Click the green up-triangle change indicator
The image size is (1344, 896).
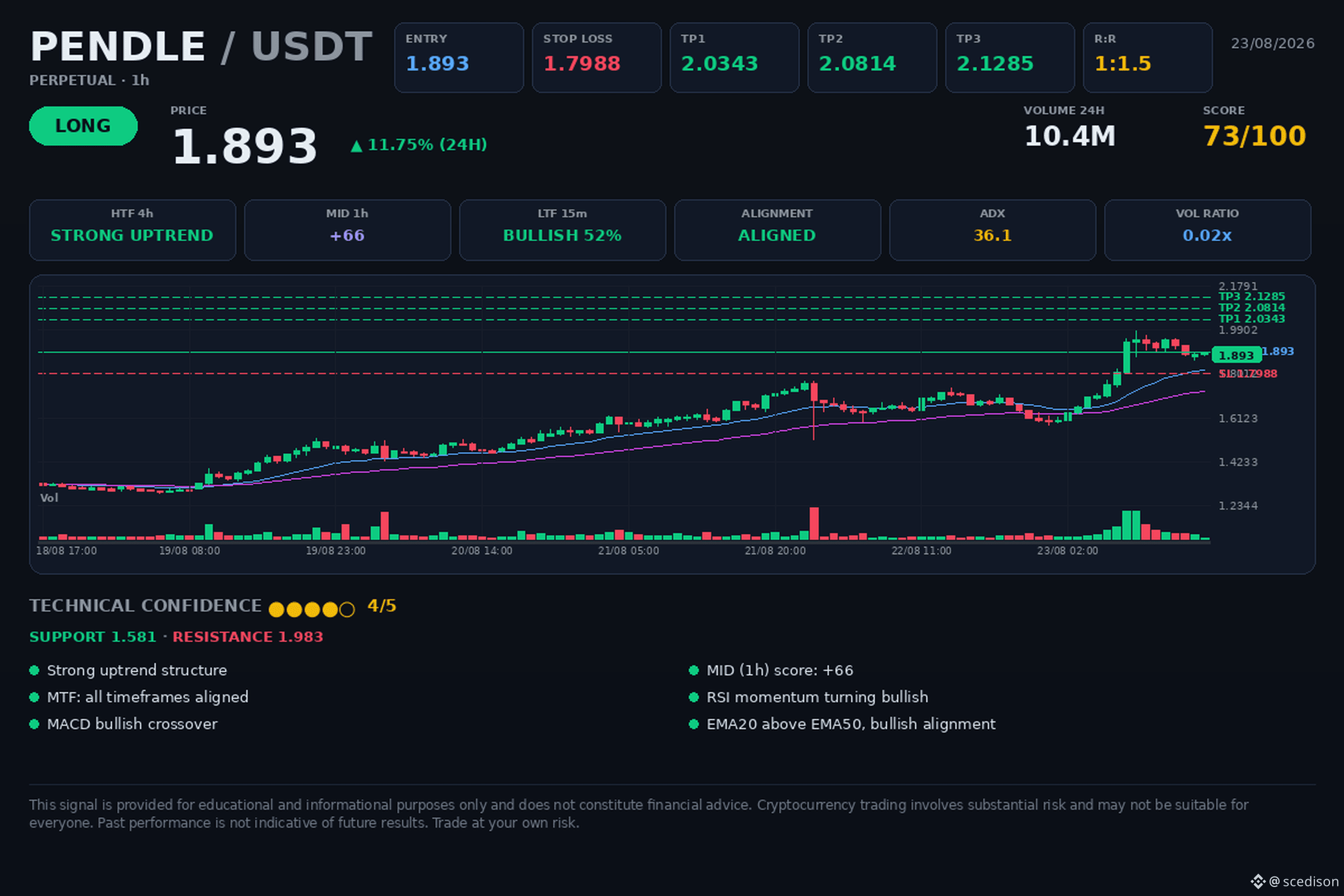point(357,146)
